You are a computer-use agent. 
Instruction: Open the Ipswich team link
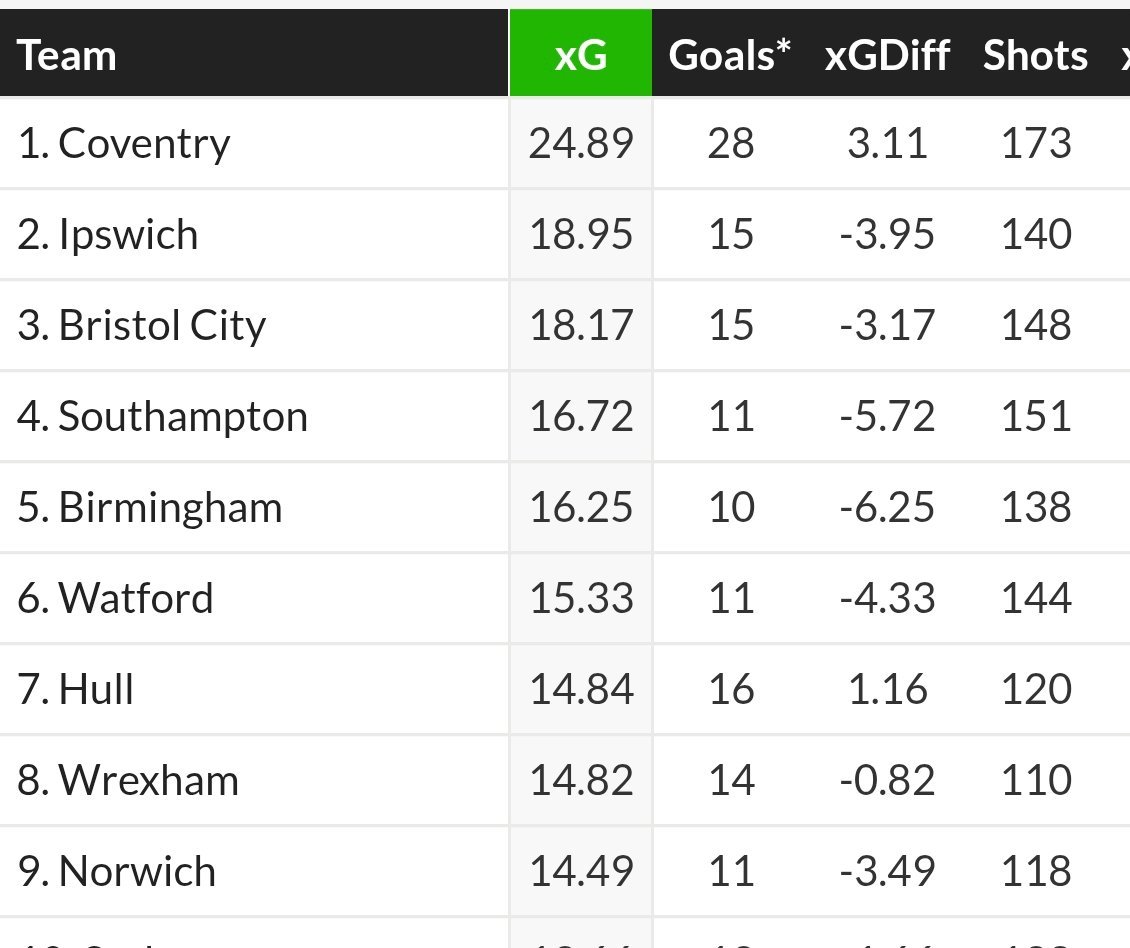128,235
